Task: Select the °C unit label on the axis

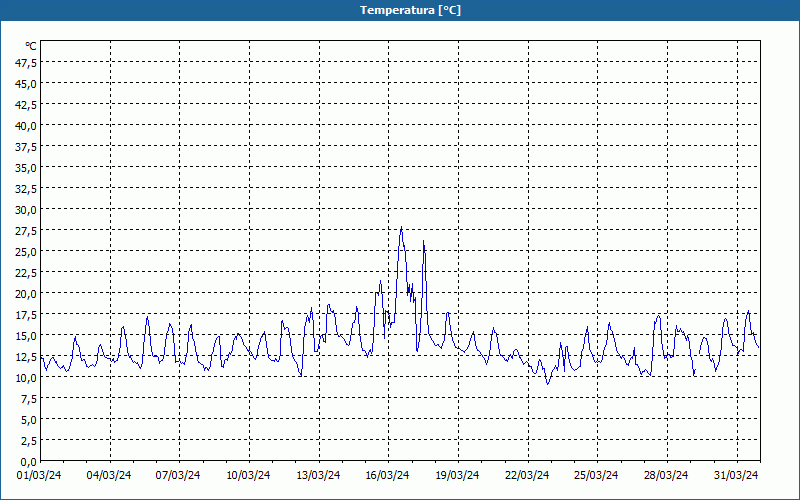Action: click(x=31, y=46)
